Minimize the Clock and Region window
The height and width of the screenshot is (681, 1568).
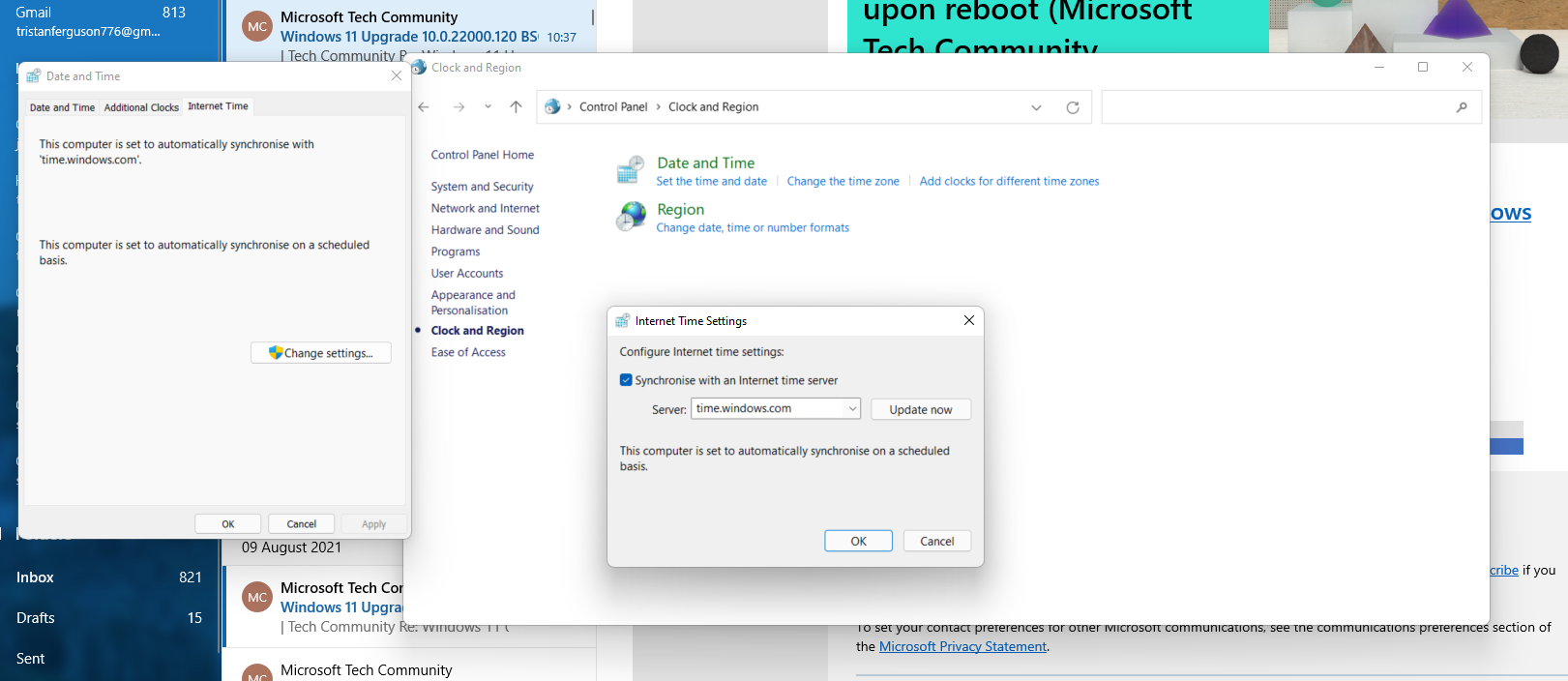coord(1379,67)
